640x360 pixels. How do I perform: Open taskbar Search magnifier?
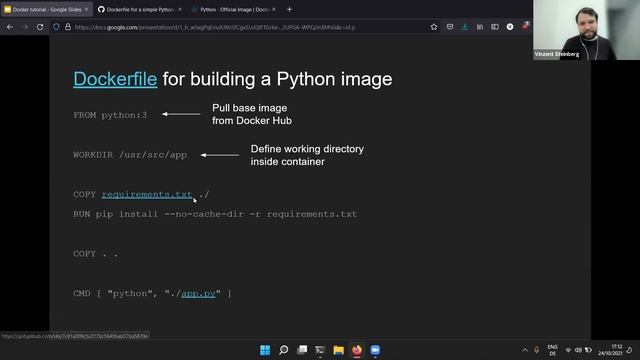[x=283, y=350]
